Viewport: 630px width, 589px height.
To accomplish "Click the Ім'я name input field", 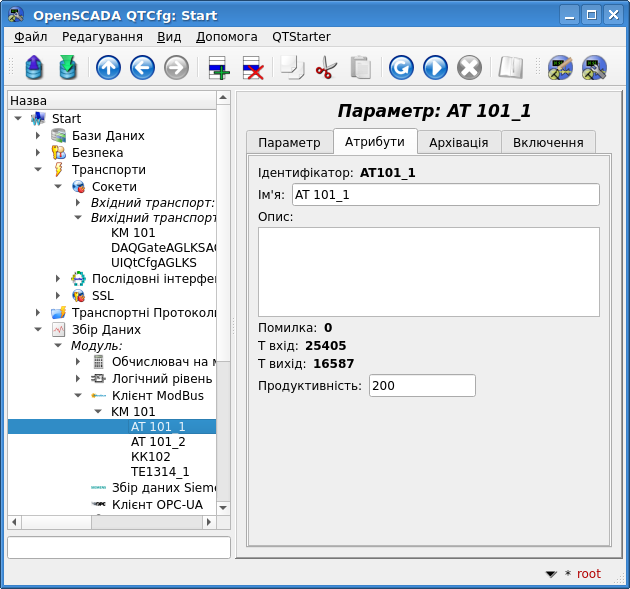I will coord(446,195).
